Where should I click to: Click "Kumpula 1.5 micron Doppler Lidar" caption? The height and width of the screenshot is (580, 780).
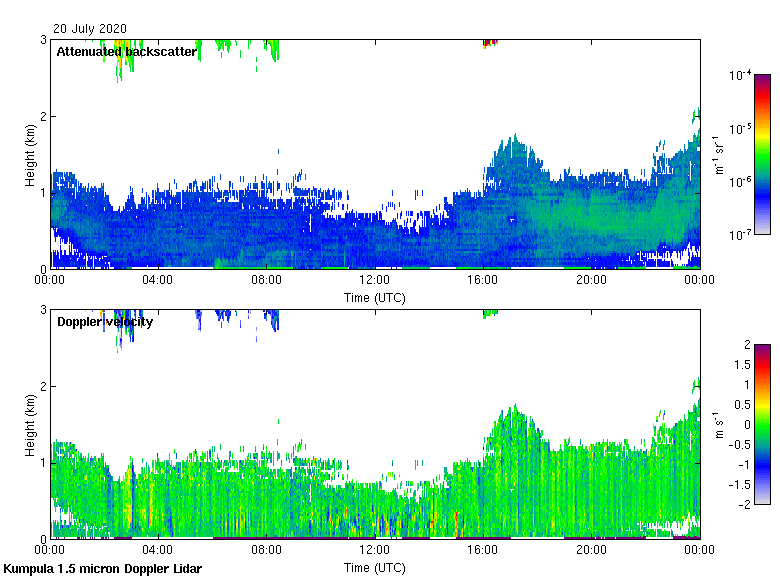103,568
